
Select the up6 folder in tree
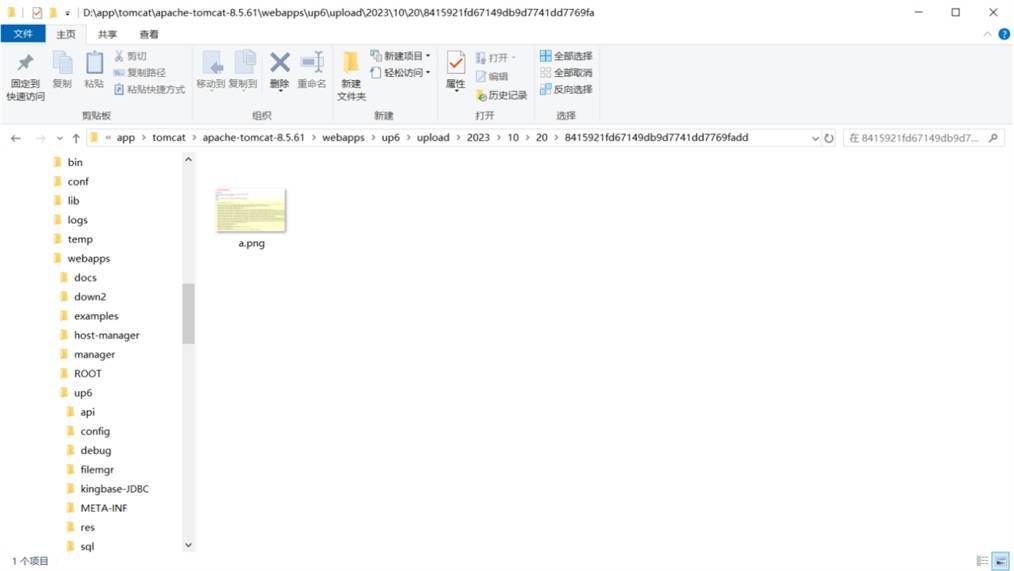click(83, 393)
